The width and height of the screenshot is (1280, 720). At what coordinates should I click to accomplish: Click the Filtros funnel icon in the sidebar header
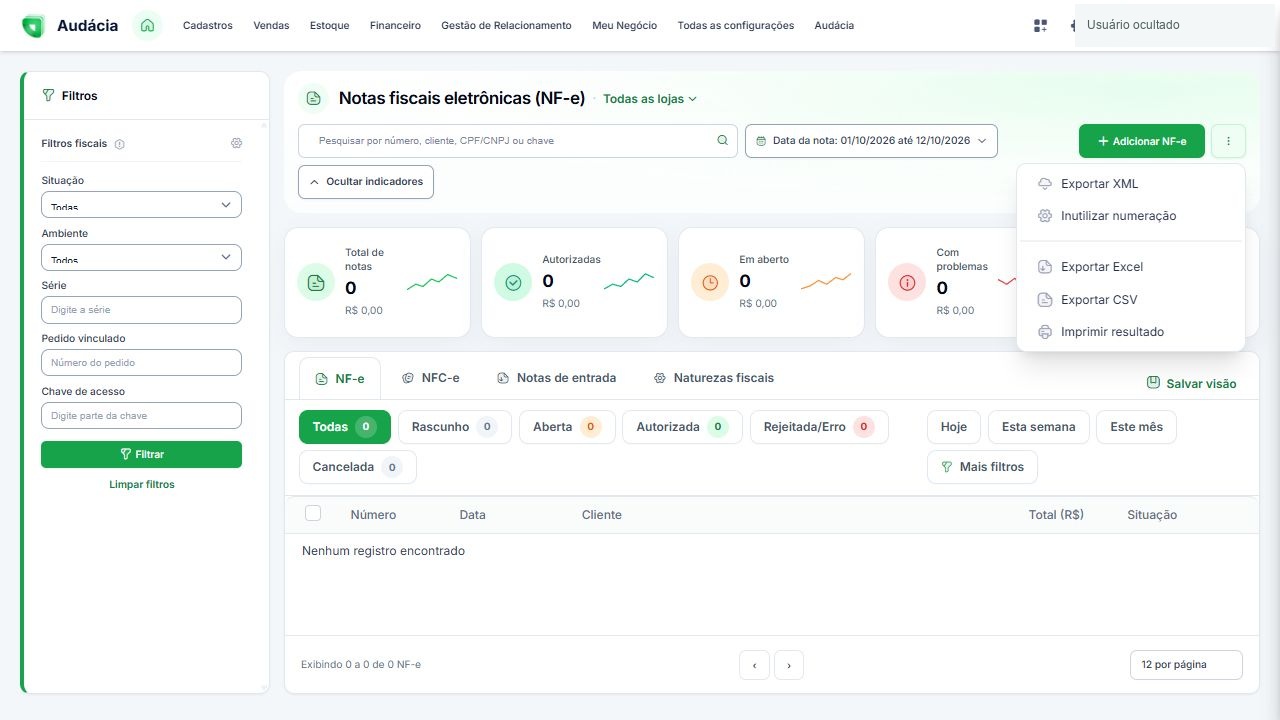point(48,96)
